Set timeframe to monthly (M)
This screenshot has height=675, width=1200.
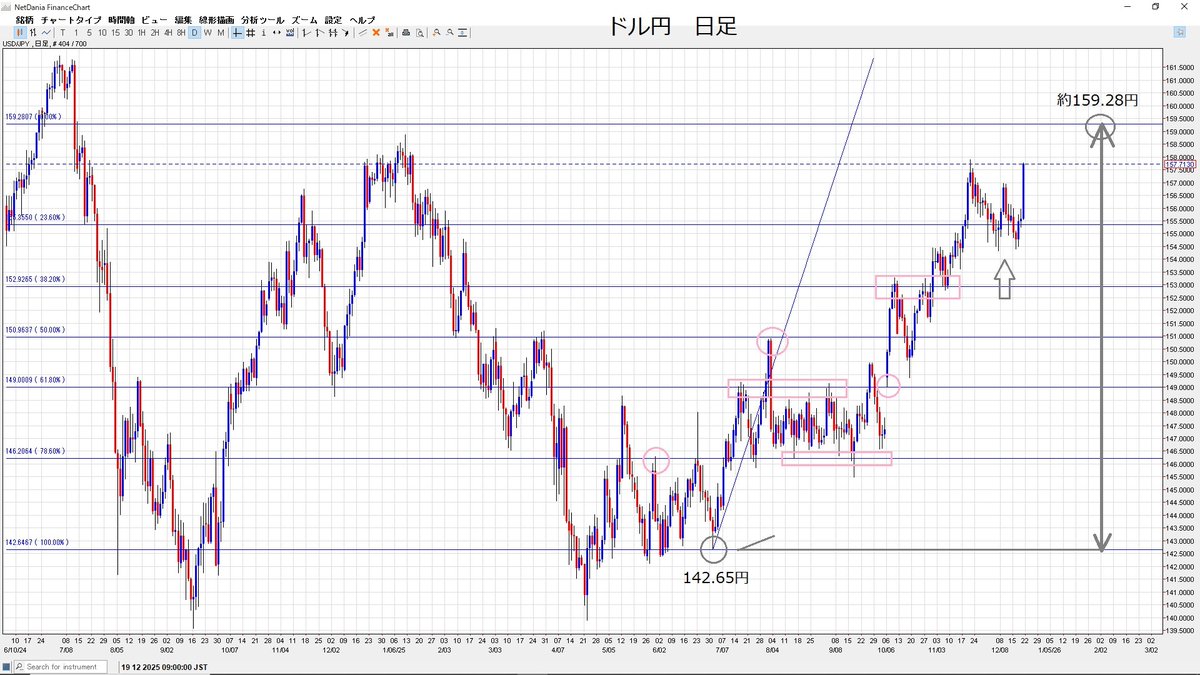pyautogui.click(x=220, y=32)
